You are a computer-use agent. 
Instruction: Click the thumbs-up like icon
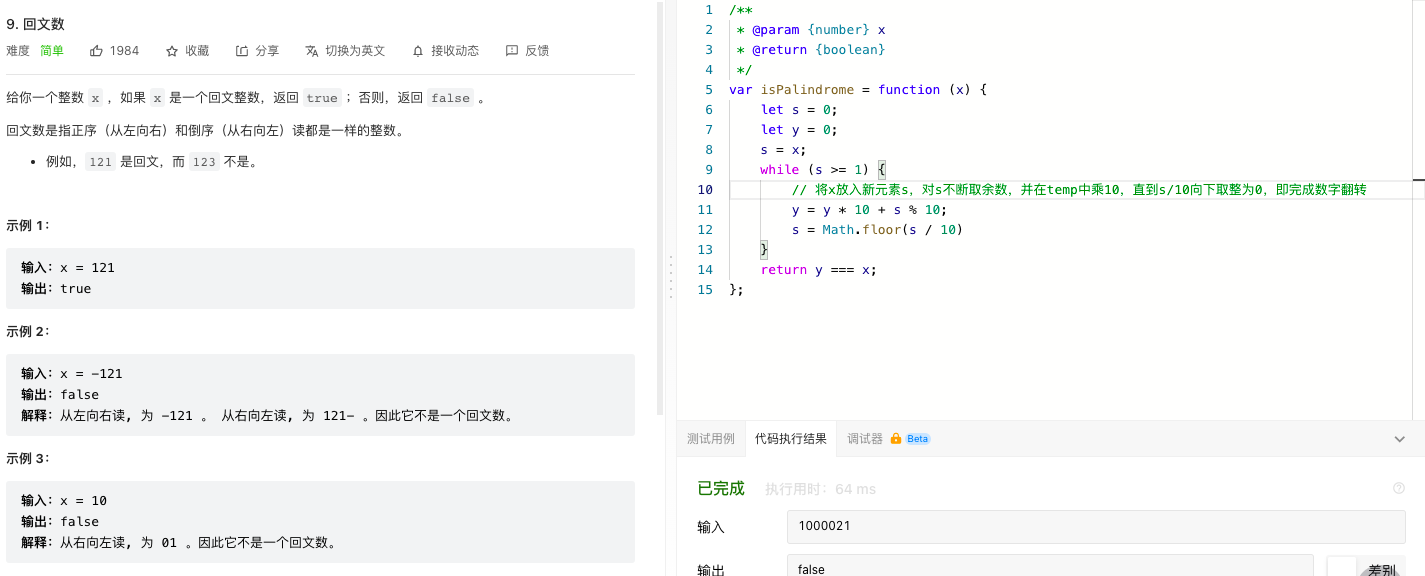click(97, 50)
